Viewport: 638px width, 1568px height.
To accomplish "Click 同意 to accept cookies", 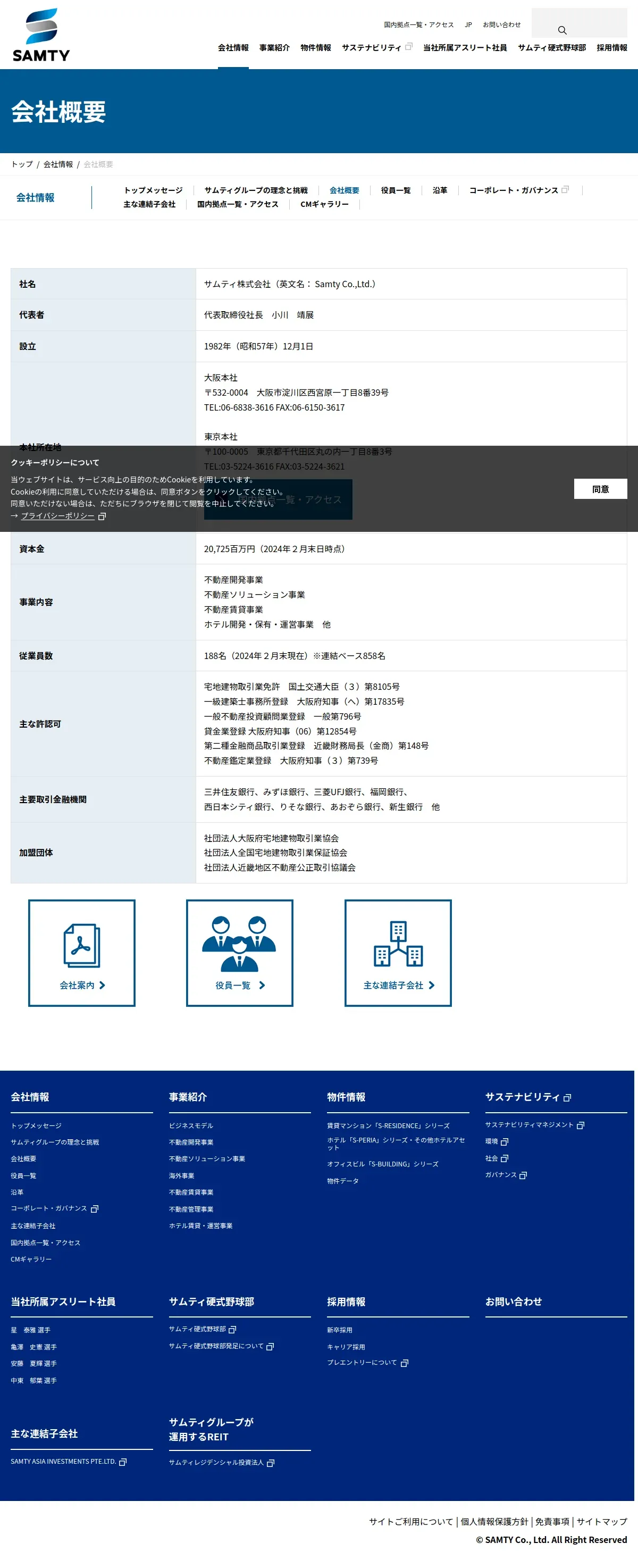I will tap(600, 489).
